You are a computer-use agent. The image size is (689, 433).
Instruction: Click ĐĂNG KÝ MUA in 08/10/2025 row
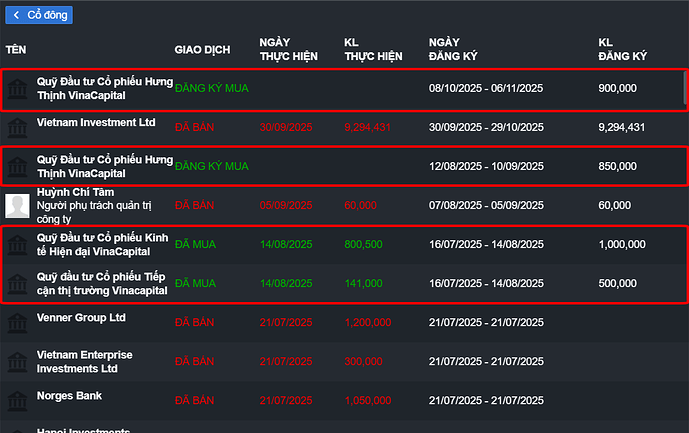[212, 88]
